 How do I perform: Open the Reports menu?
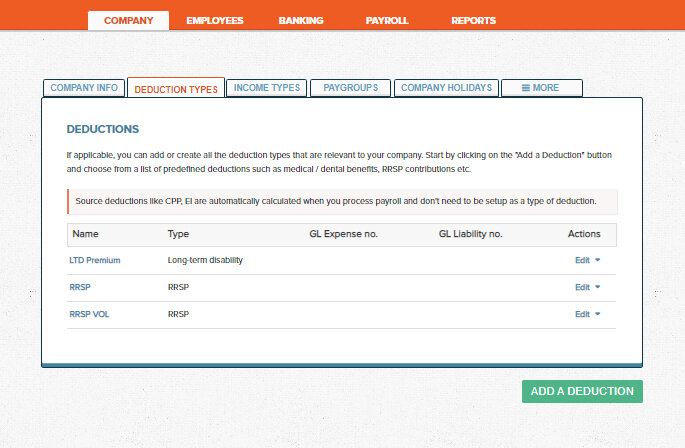point(473,20)
